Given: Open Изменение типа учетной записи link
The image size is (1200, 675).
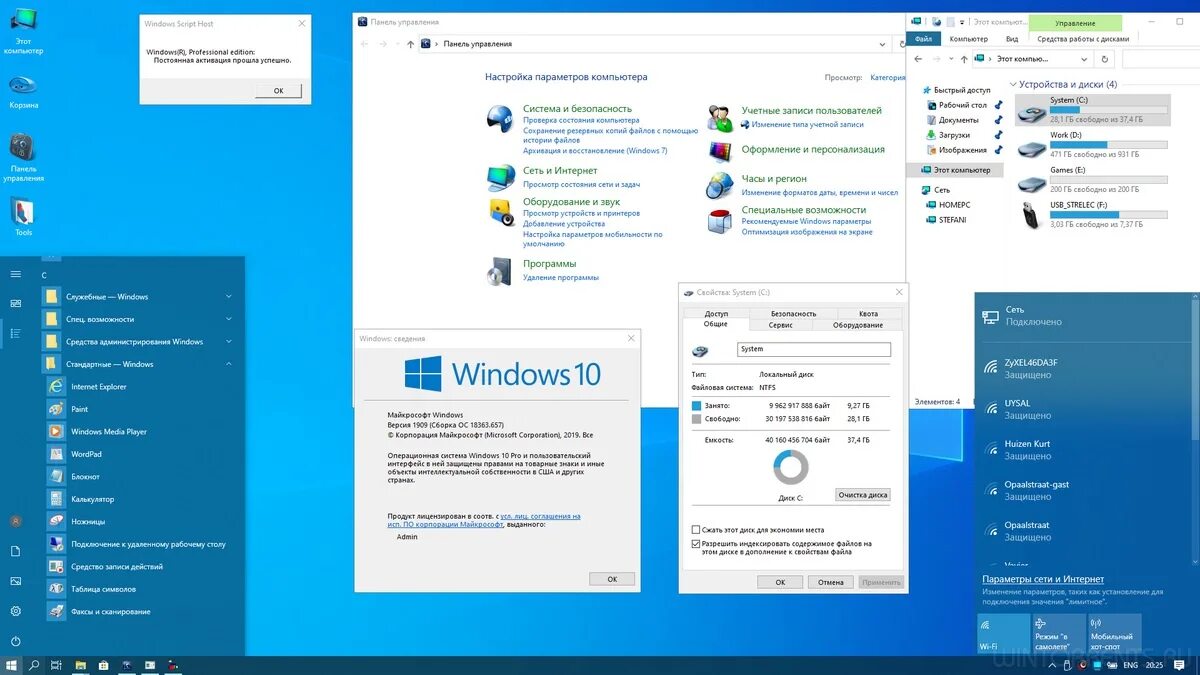Looking at the screenshot, I should click(x=808, y=124).
